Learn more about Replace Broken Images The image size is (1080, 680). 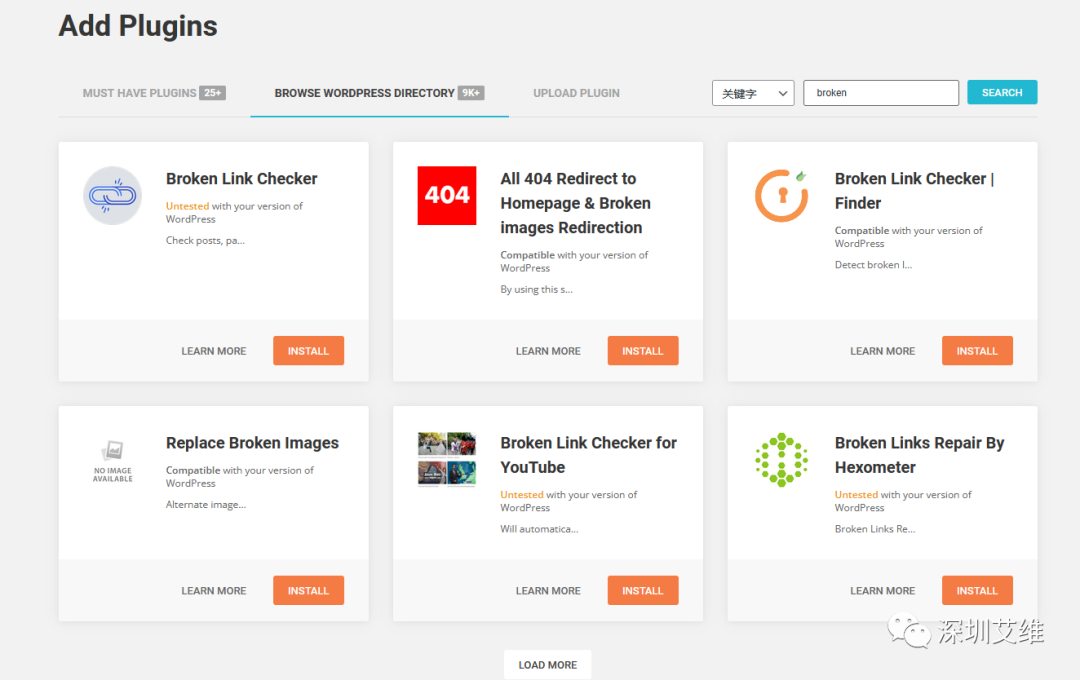pos(214,591)
